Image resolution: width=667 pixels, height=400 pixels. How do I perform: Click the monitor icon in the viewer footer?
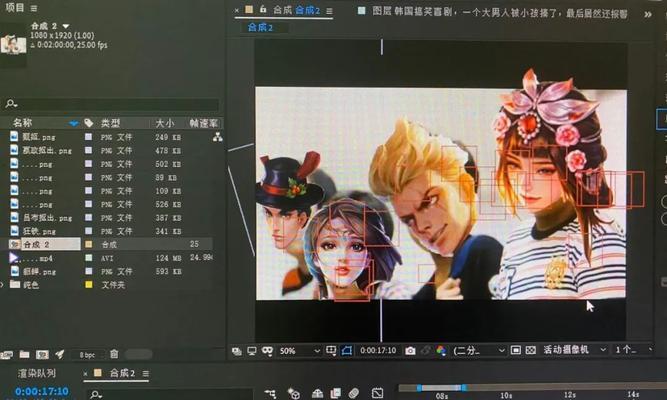pos(252,351)
